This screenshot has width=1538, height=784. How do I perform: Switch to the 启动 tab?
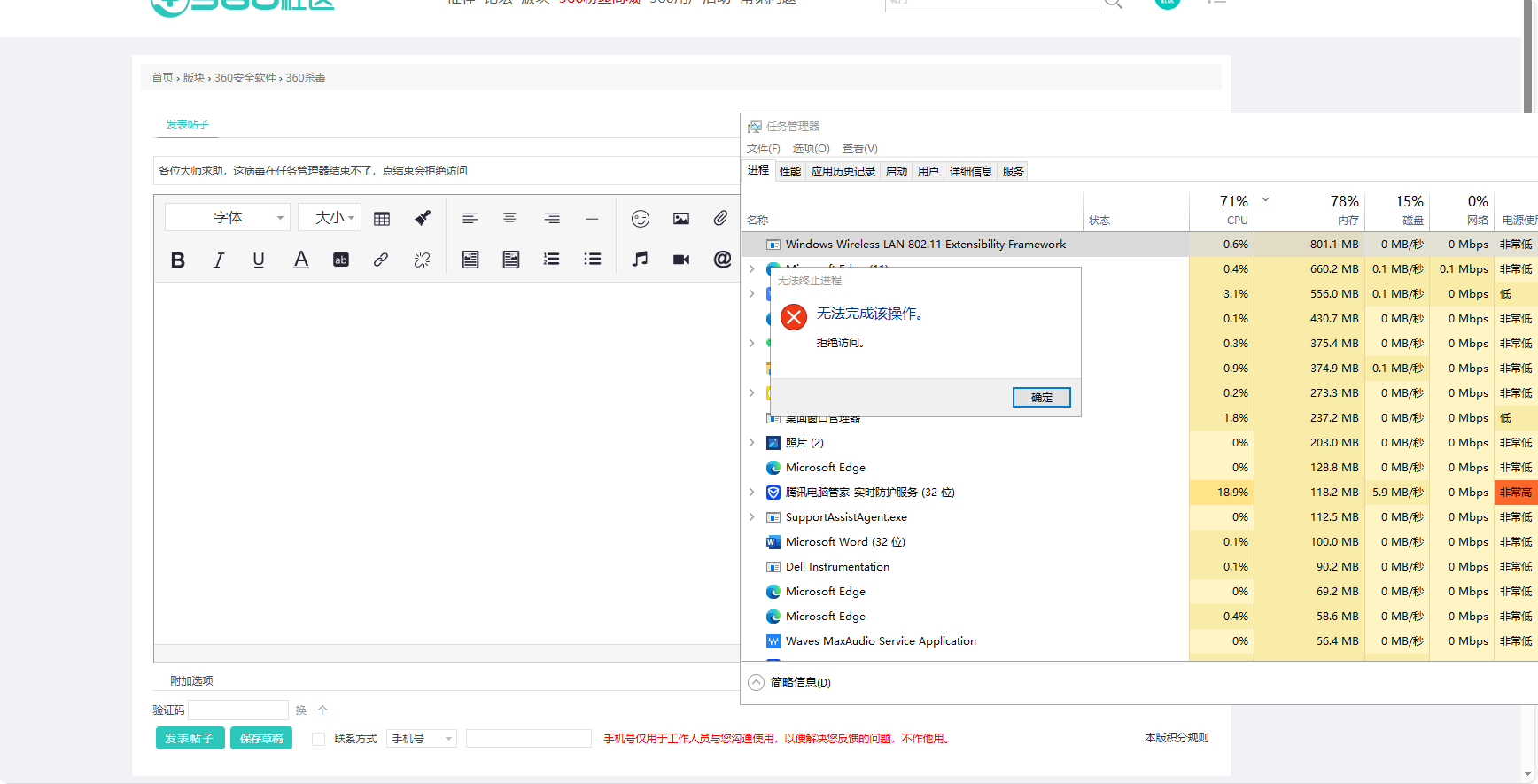(x=897, y=172)
